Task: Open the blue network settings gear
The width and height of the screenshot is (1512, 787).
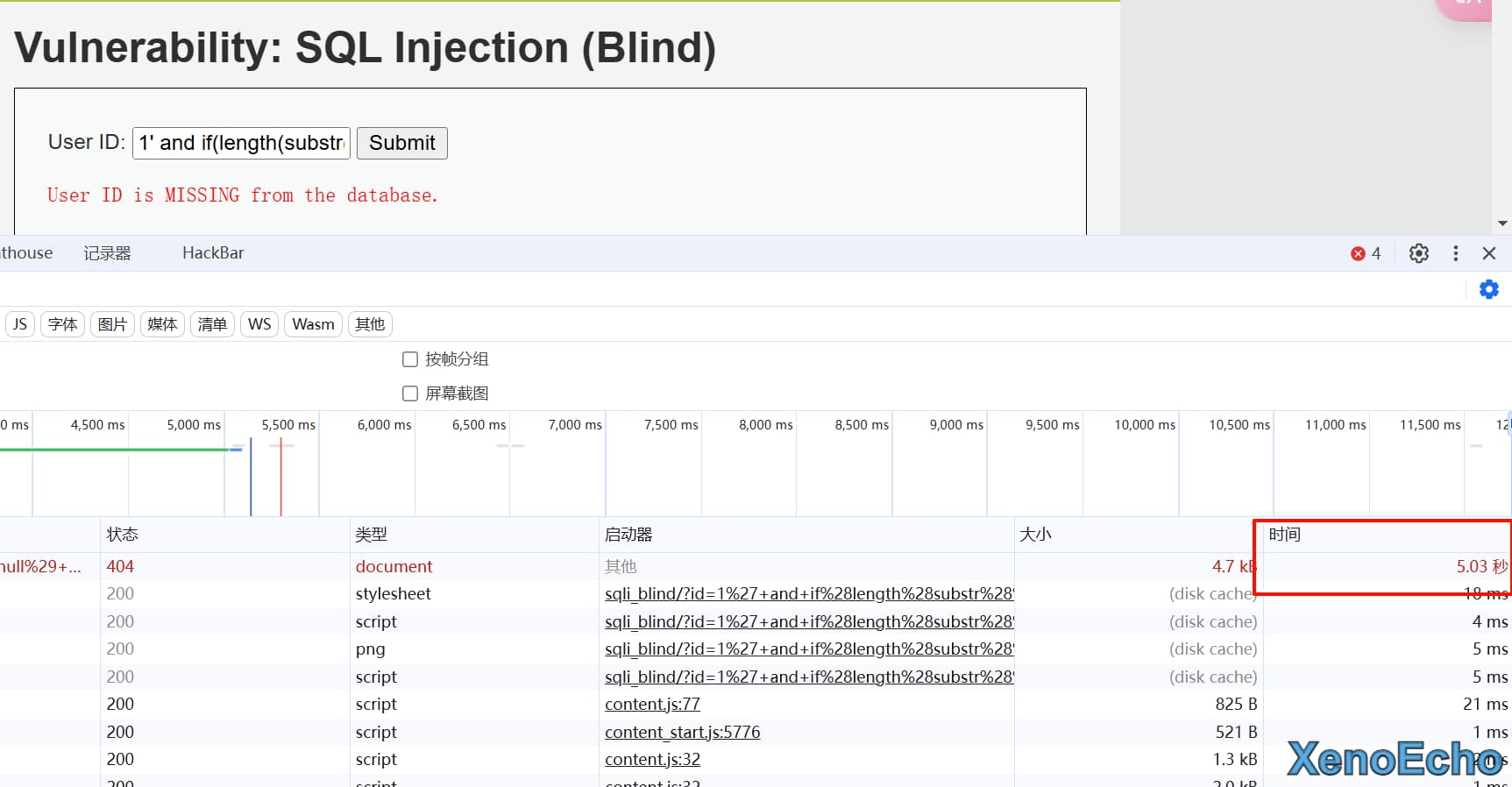Action: [1488, 289]
